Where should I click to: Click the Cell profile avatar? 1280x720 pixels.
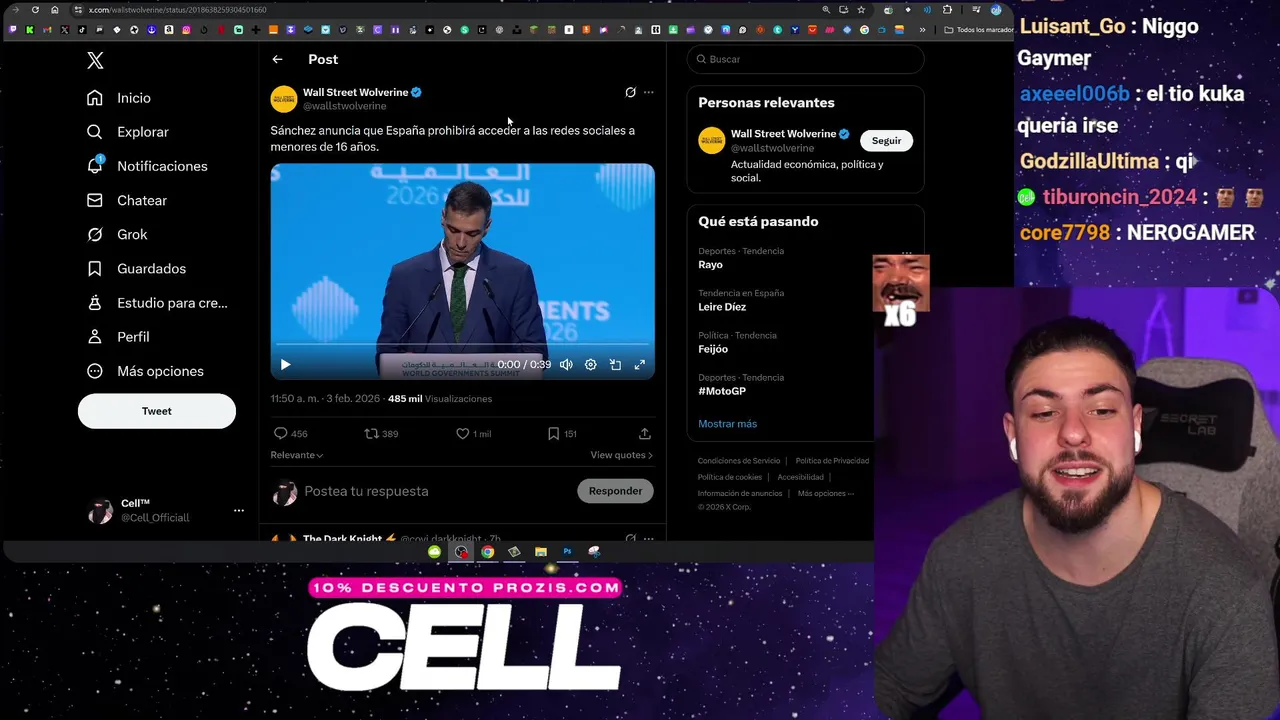click(x=101, y=511)
